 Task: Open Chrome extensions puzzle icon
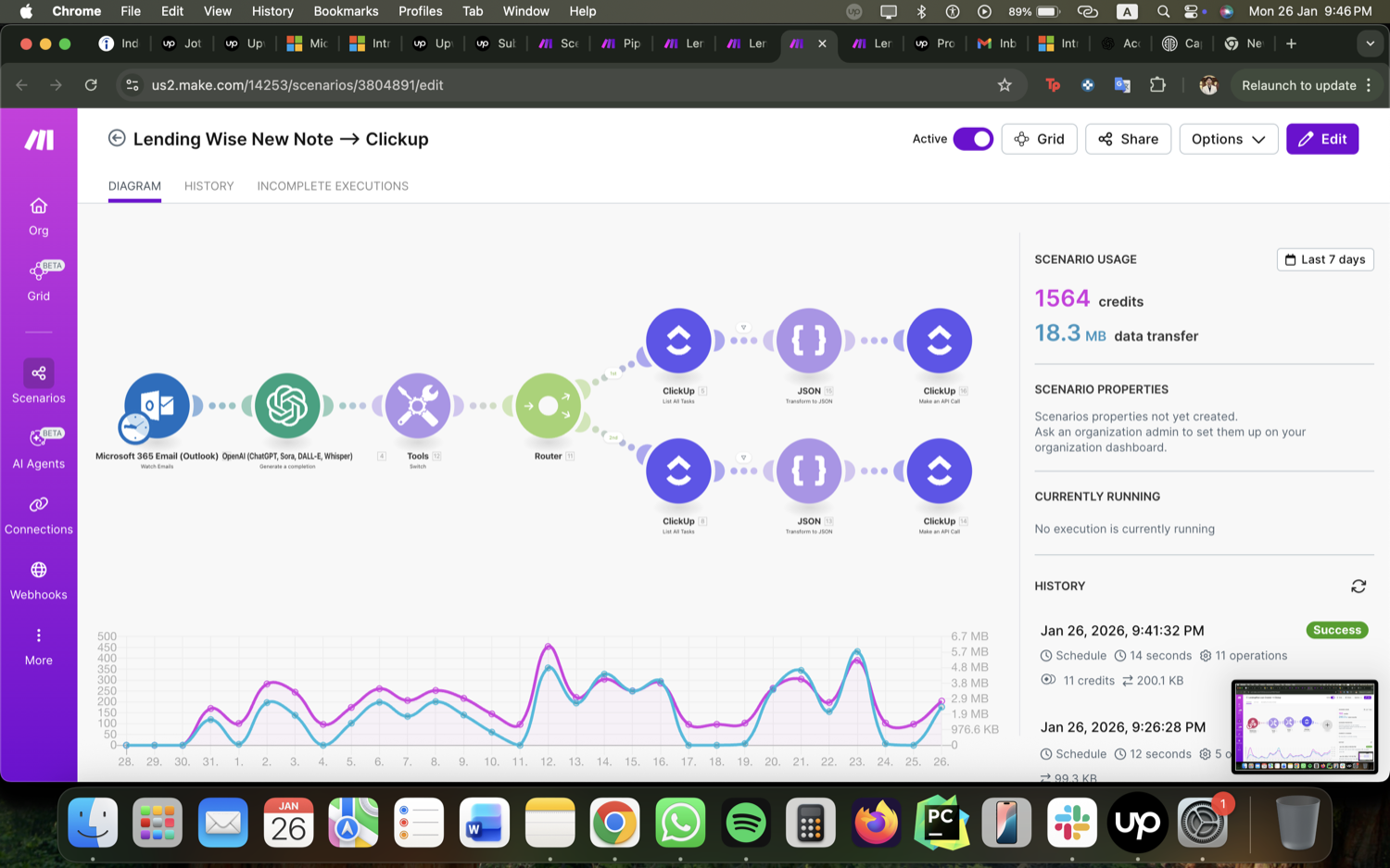(1157, 85)
